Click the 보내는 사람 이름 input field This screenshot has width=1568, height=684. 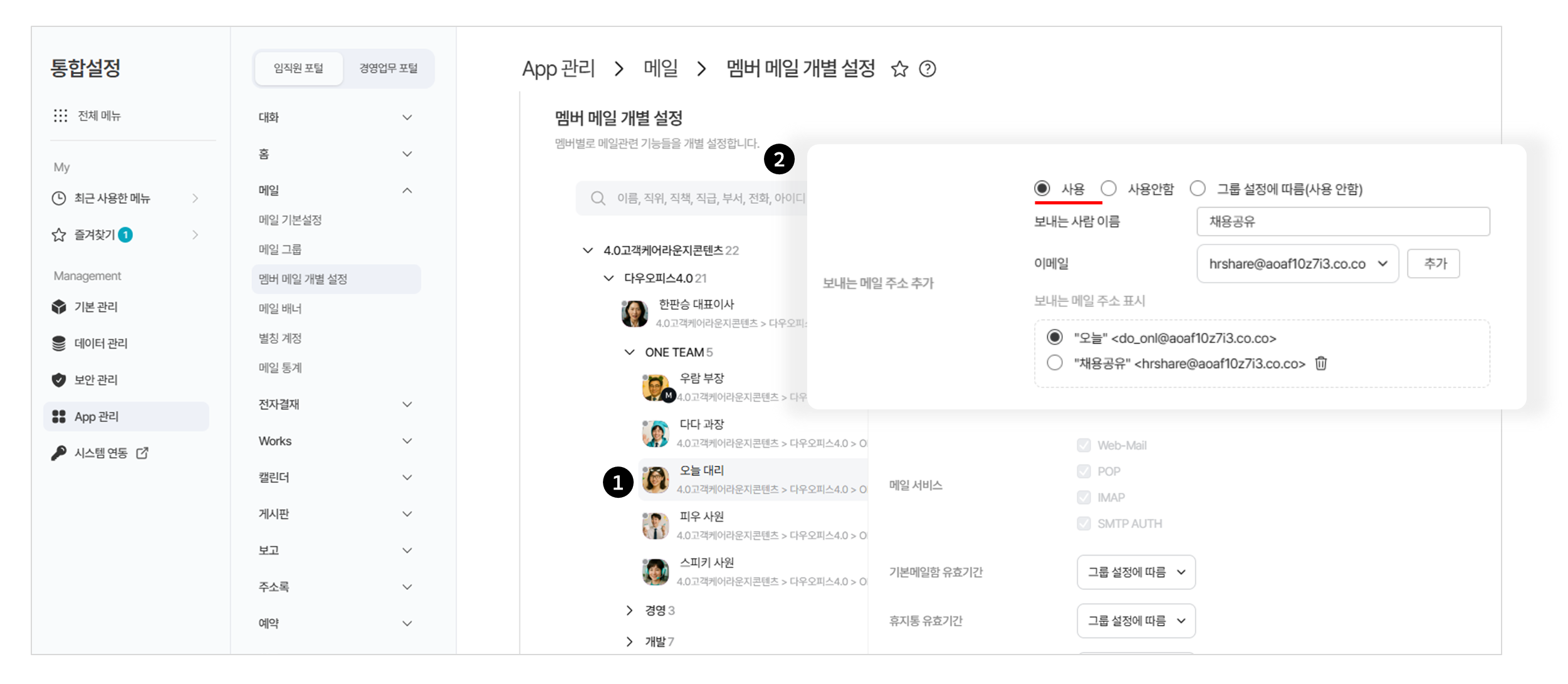tap(1342, 221)
